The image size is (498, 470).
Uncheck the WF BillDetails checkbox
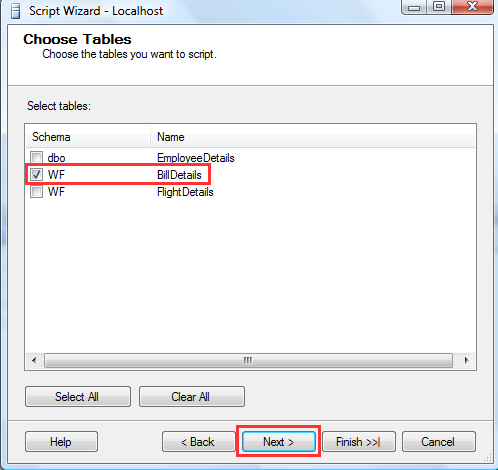(x=36, y=174)
